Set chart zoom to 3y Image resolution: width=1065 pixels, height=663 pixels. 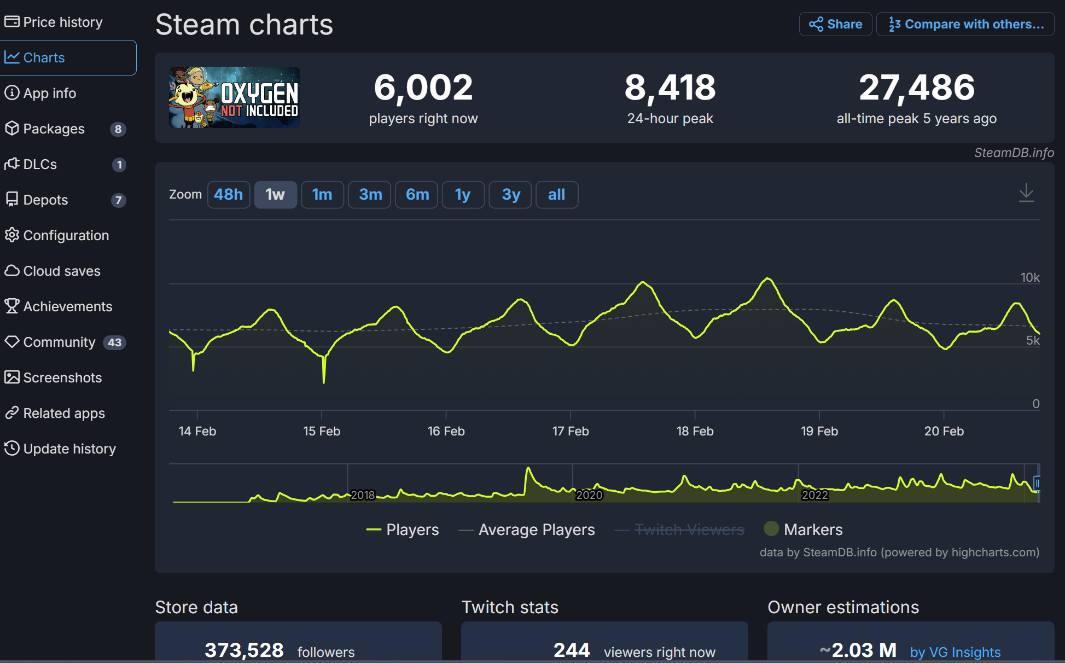pos(511,195)
